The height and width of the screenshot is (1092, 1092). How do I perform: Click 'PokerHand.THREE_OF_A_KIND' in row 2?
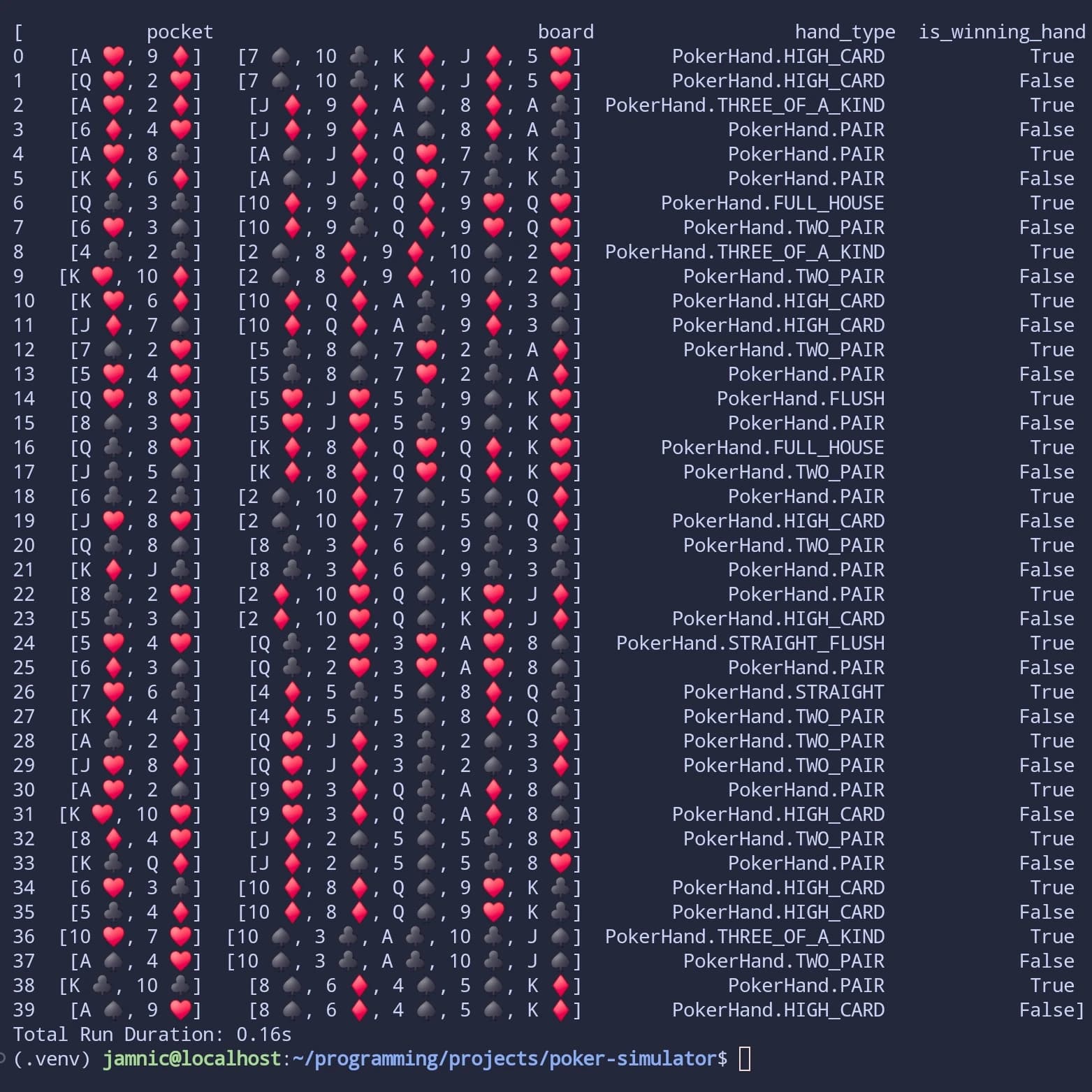tap(745, 105)
